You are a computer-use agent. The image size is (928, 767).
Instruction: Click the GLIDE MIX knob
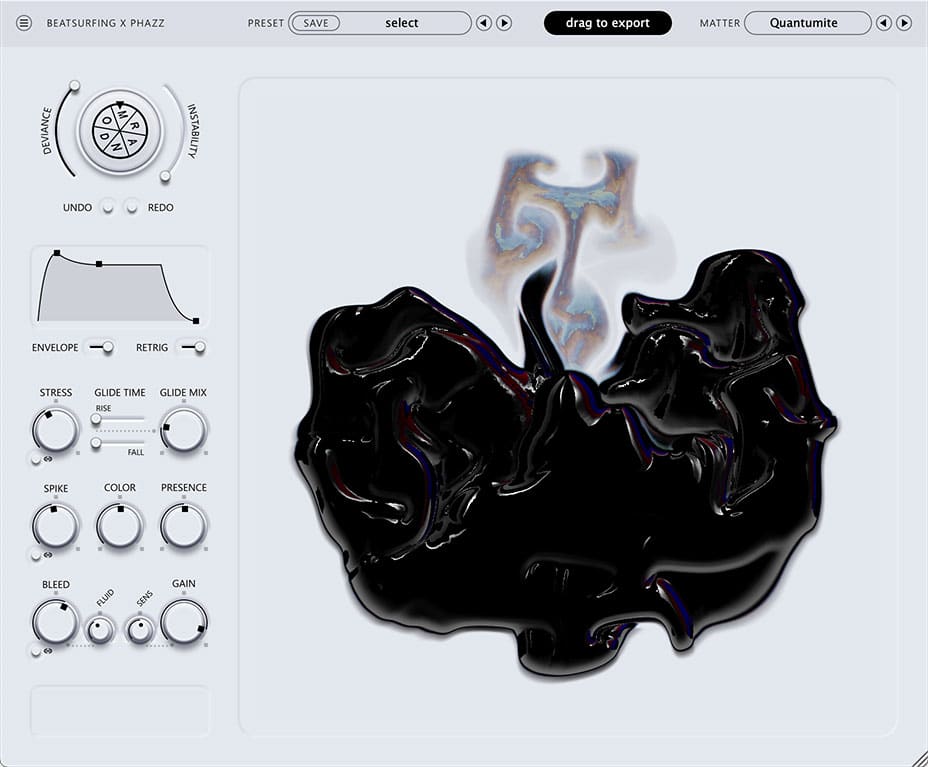click(x=183, y=430)
